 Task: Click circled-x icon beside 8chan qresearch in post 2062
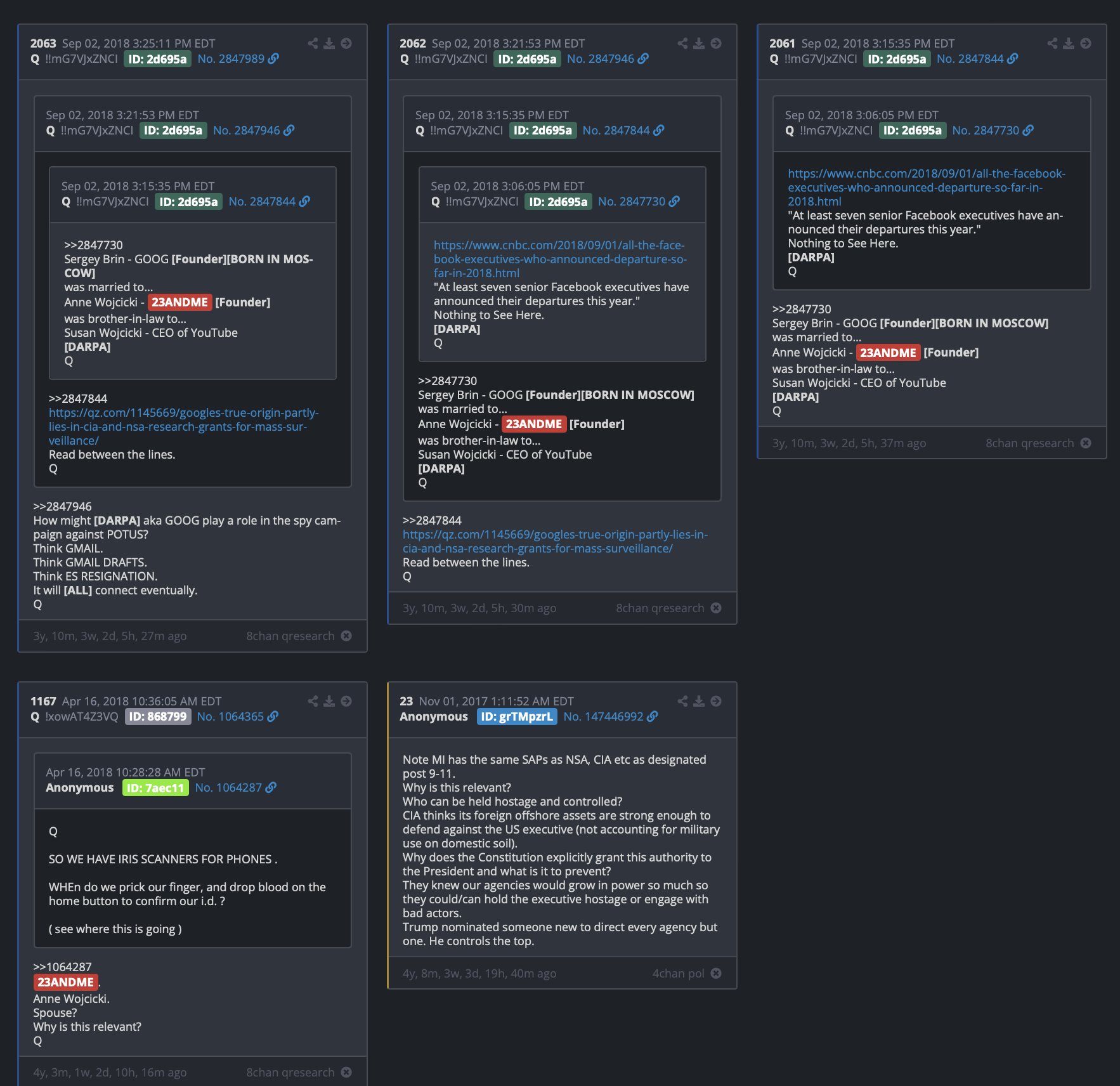click(x=716, y=608)
